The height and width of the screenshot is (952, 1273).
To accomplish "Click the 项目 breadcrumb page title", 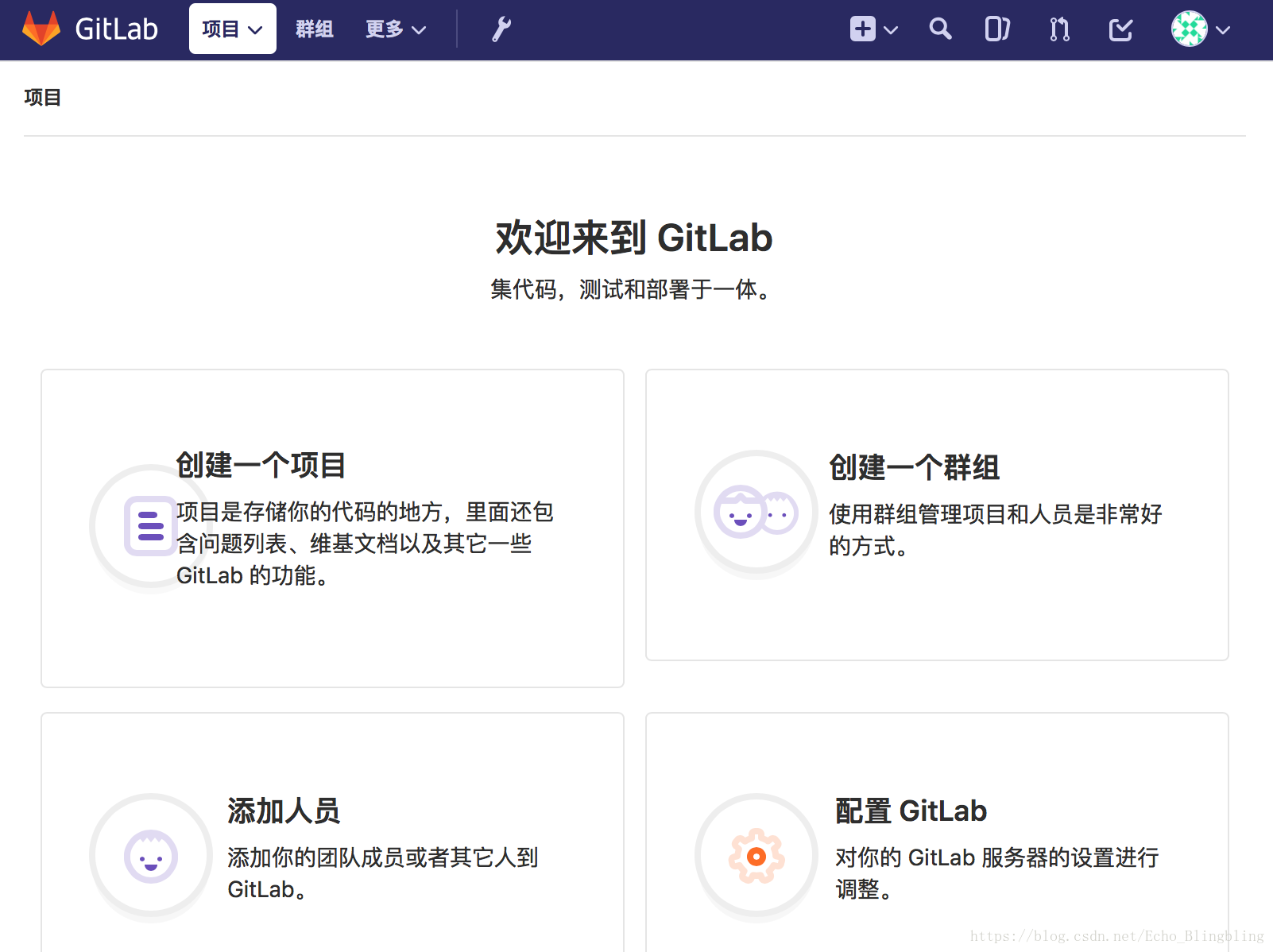I will pyautogui.click(x=43, y=97).
